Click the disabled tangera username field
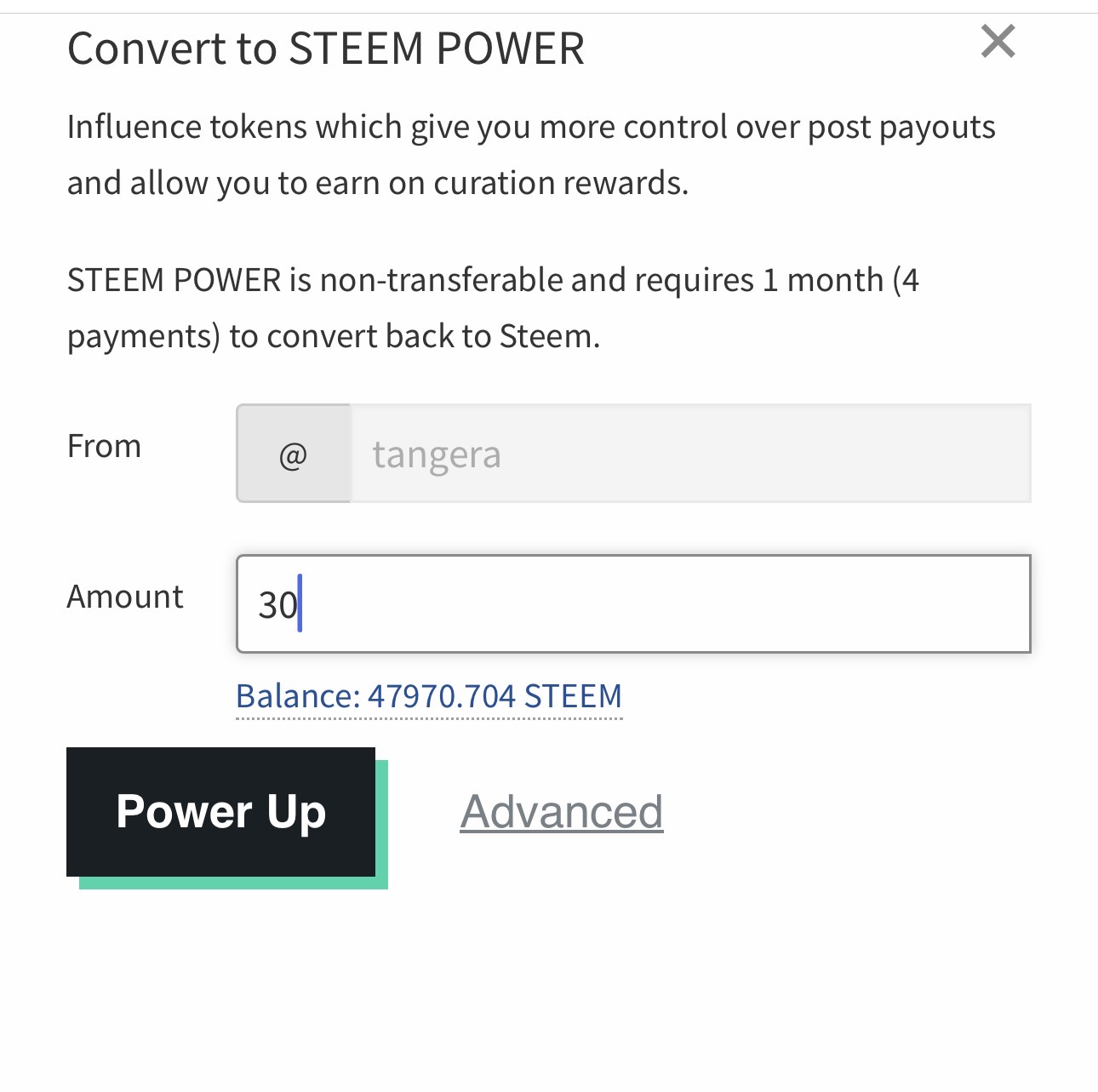The width and height of the screenshot is (1098, 1092). tap(689, 455)
